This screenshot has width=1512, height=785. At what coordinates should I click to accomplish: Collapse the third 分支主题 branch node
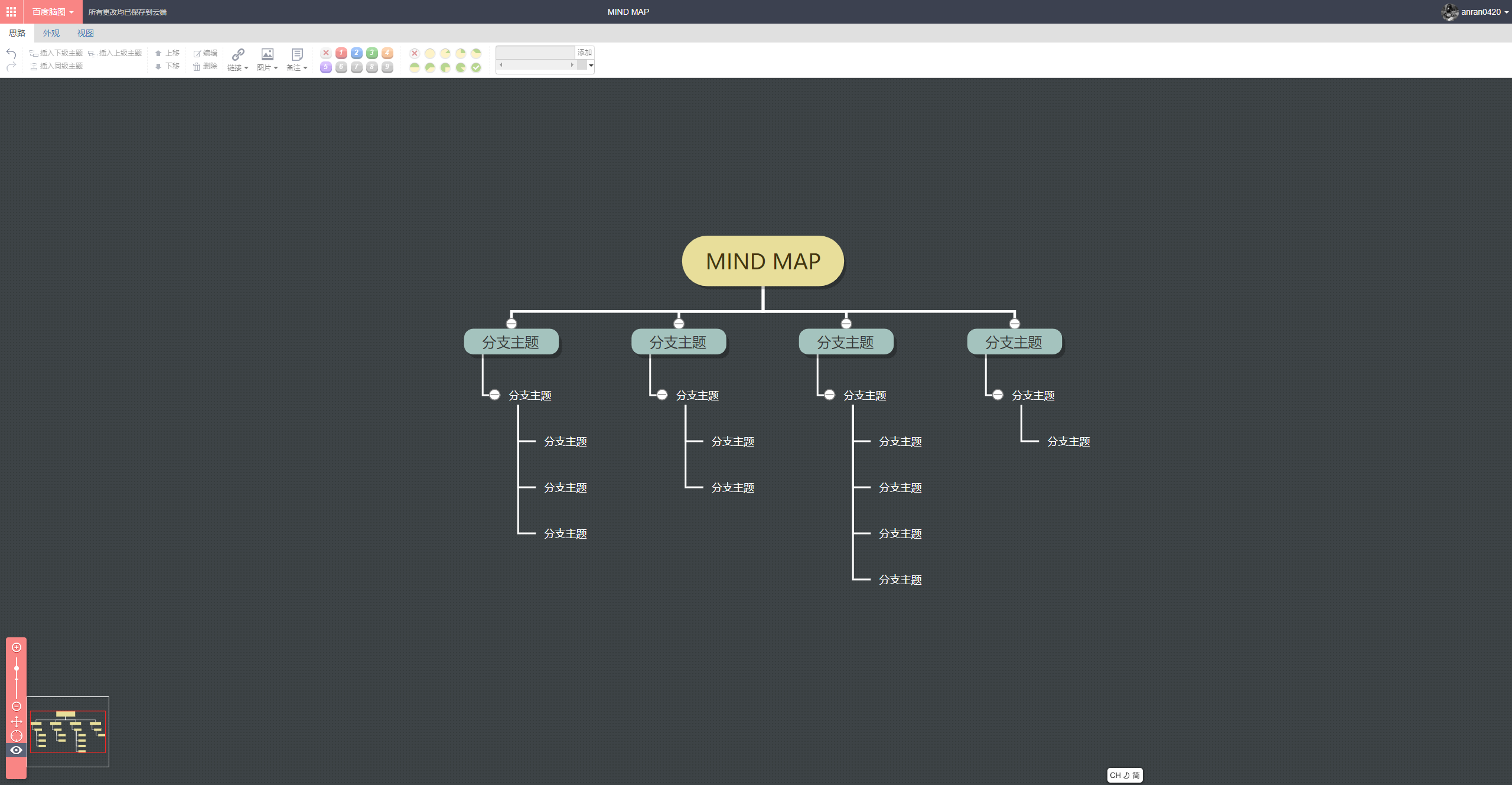click(846, 324)
